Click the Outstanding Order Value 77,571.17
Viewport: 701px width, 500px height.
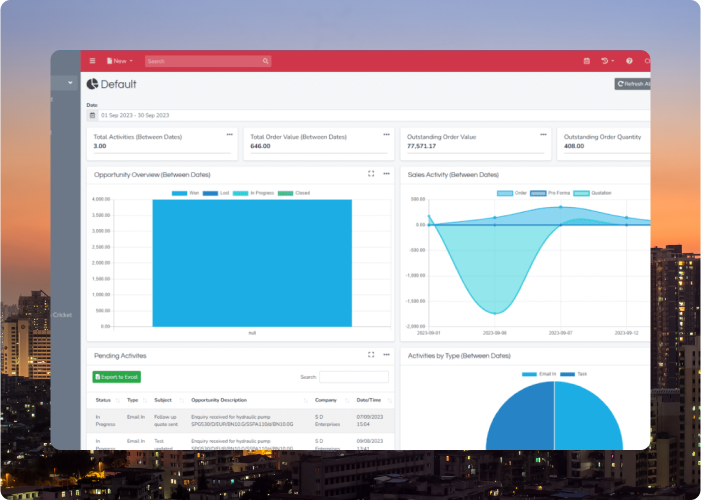(x=421, y=146)
